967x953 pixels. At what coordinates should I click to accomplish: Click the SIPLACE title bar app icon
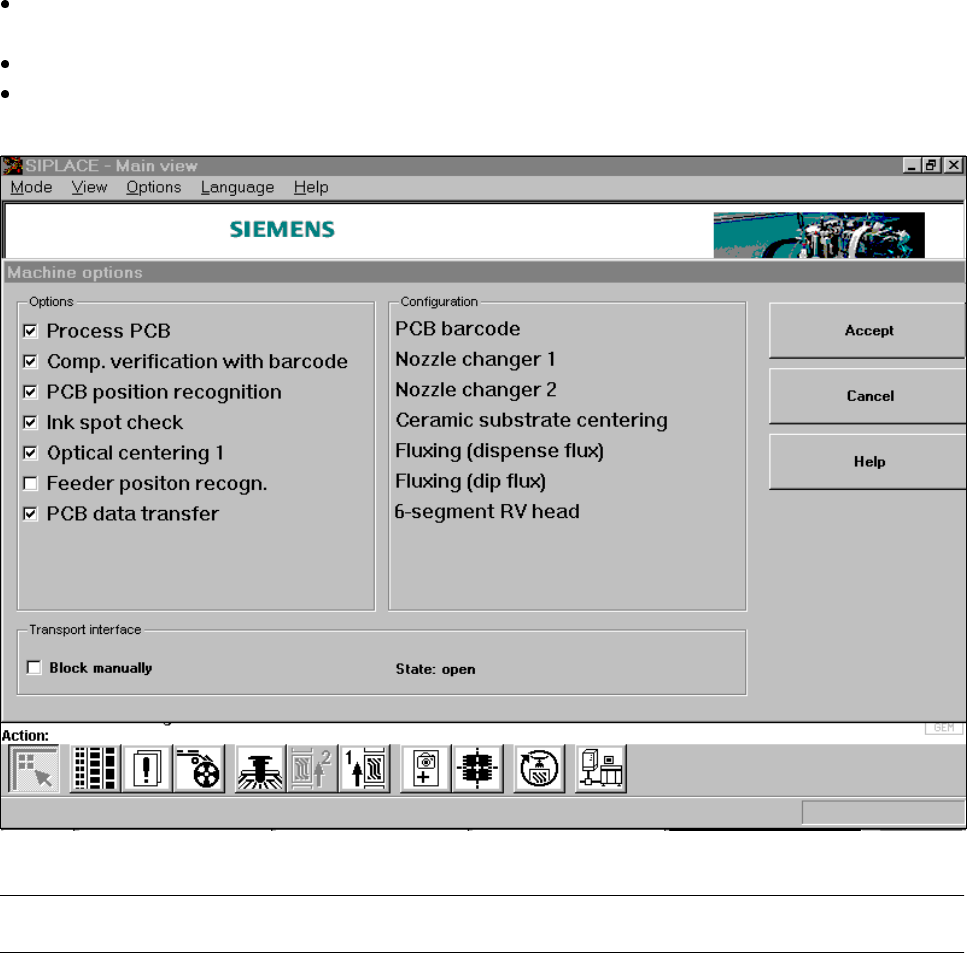point(12,166)
